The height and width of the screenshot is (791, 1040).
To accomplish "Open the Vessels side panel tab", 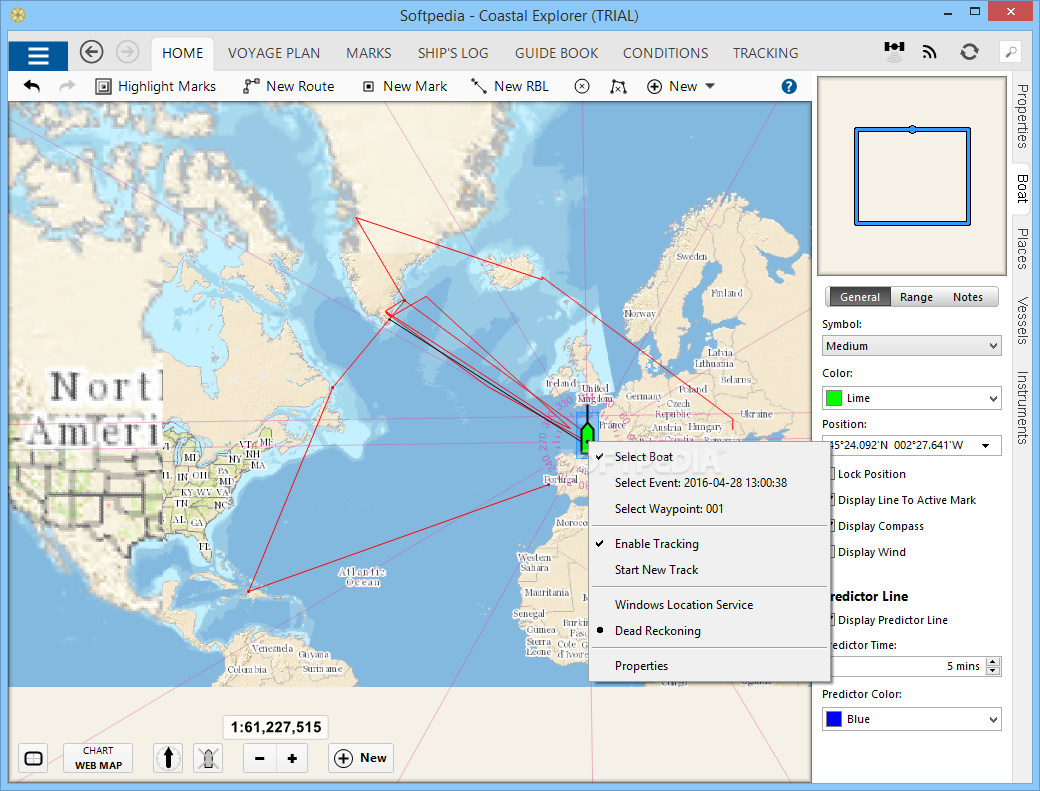I will coord(1022,321).
